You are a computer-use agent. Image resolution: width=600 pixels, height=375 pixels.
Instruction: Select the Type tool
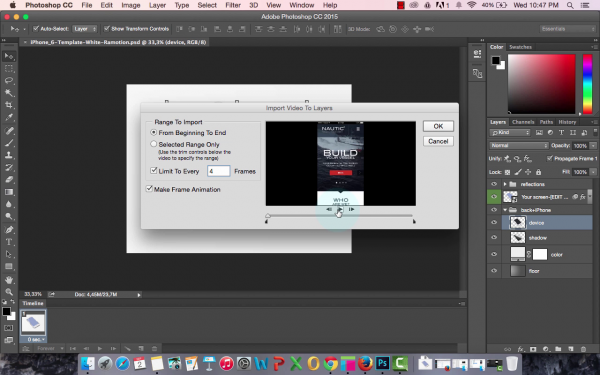tap(9, 242)
